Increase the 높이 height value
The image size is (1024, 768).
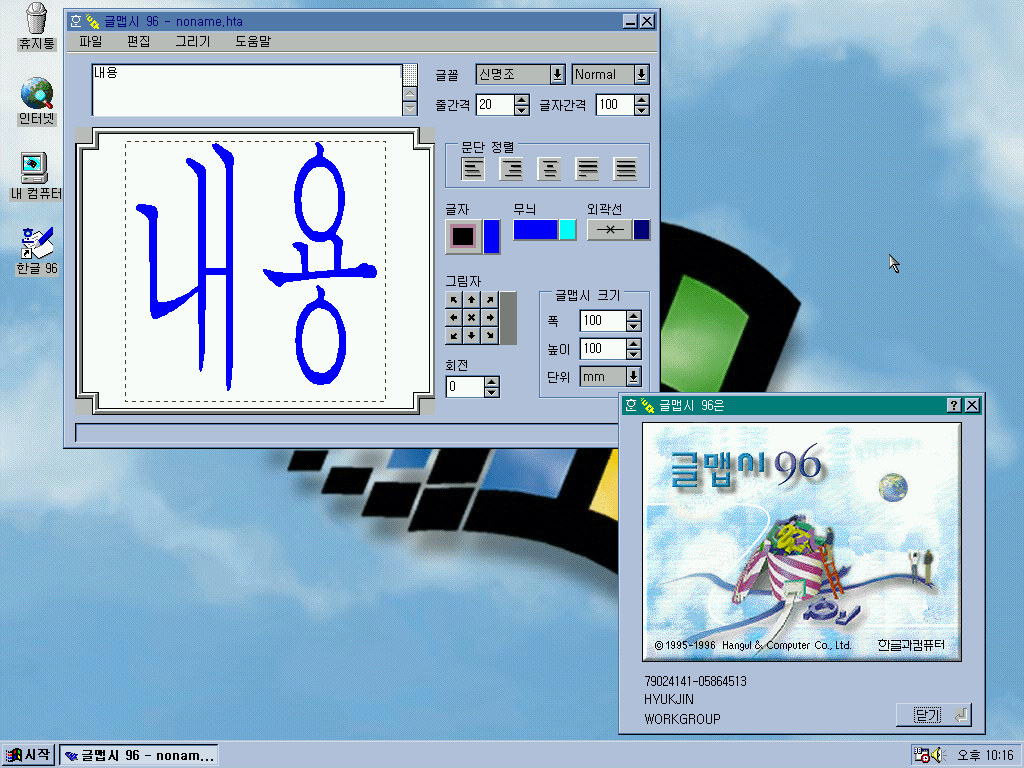tap(633, 344)
